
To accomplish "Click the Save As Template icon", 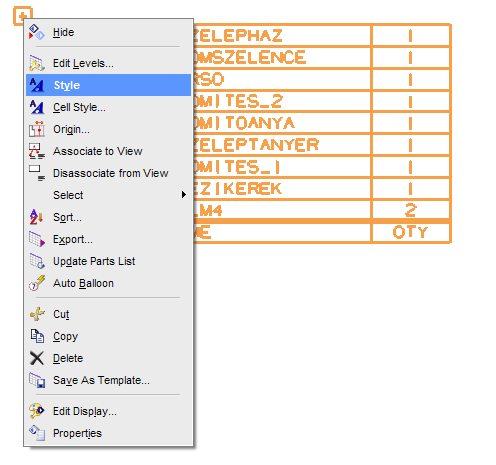I will click(36, 380).
